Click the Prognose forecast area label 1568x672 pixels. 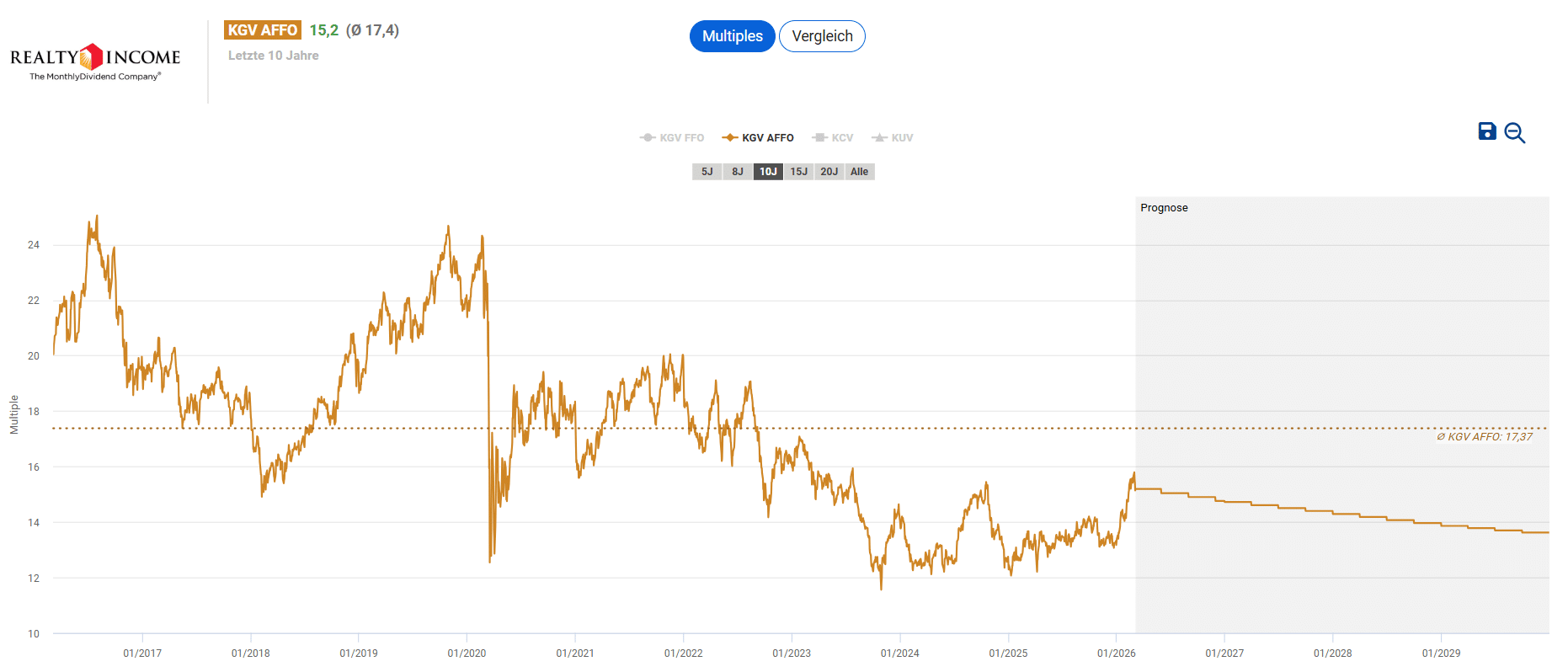(1164, 208)
